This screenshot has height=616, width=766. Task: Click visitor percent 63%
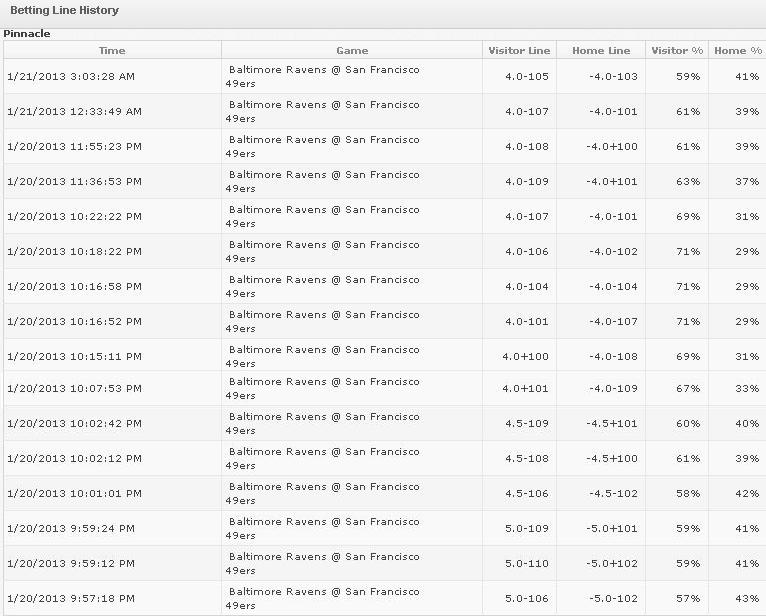pyautogui.click(x=688, y=182)
